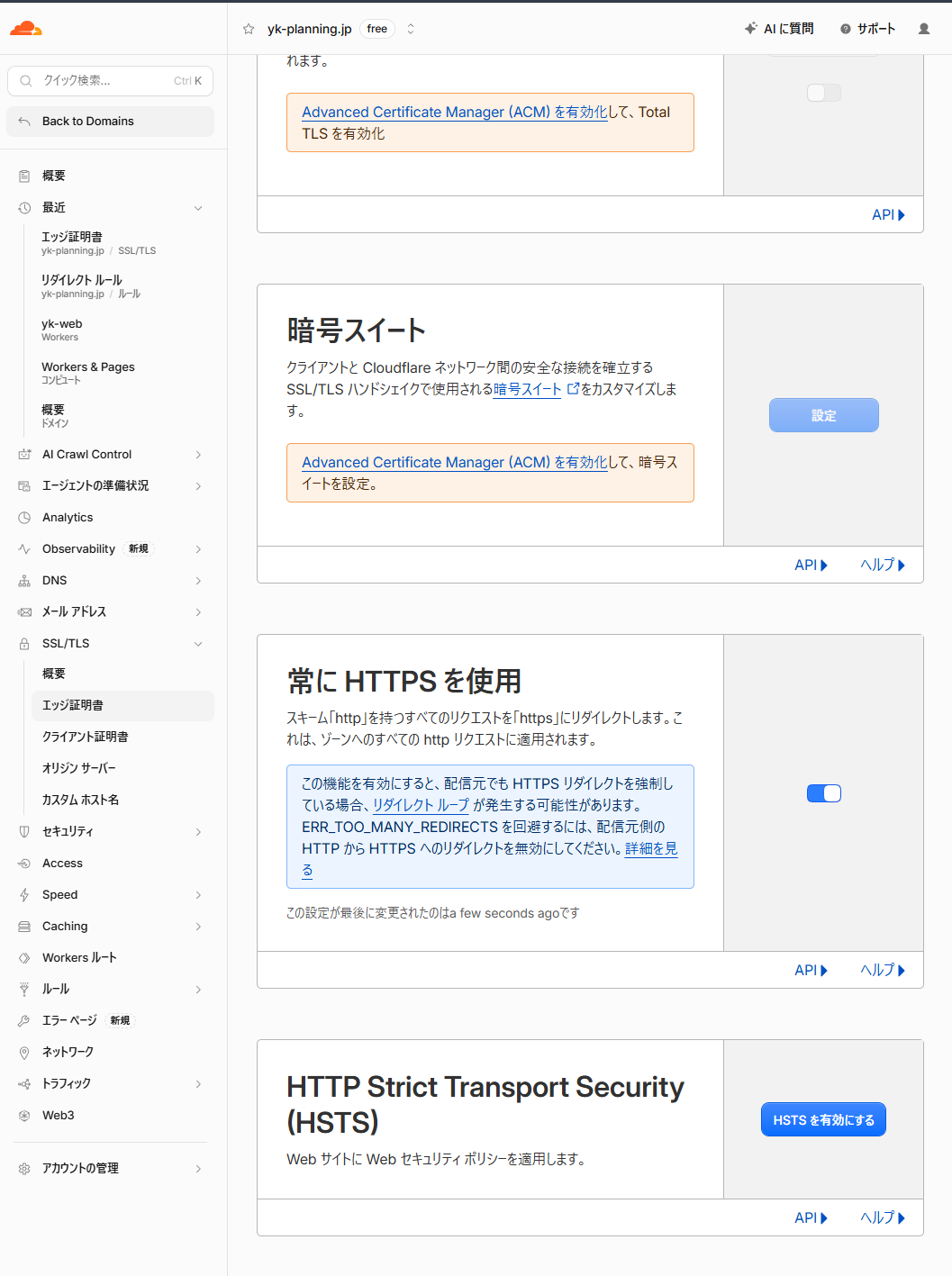This screenshot has width=952, height=1276.
Task: Expand the Speed menu chevron
Action: 198,895
